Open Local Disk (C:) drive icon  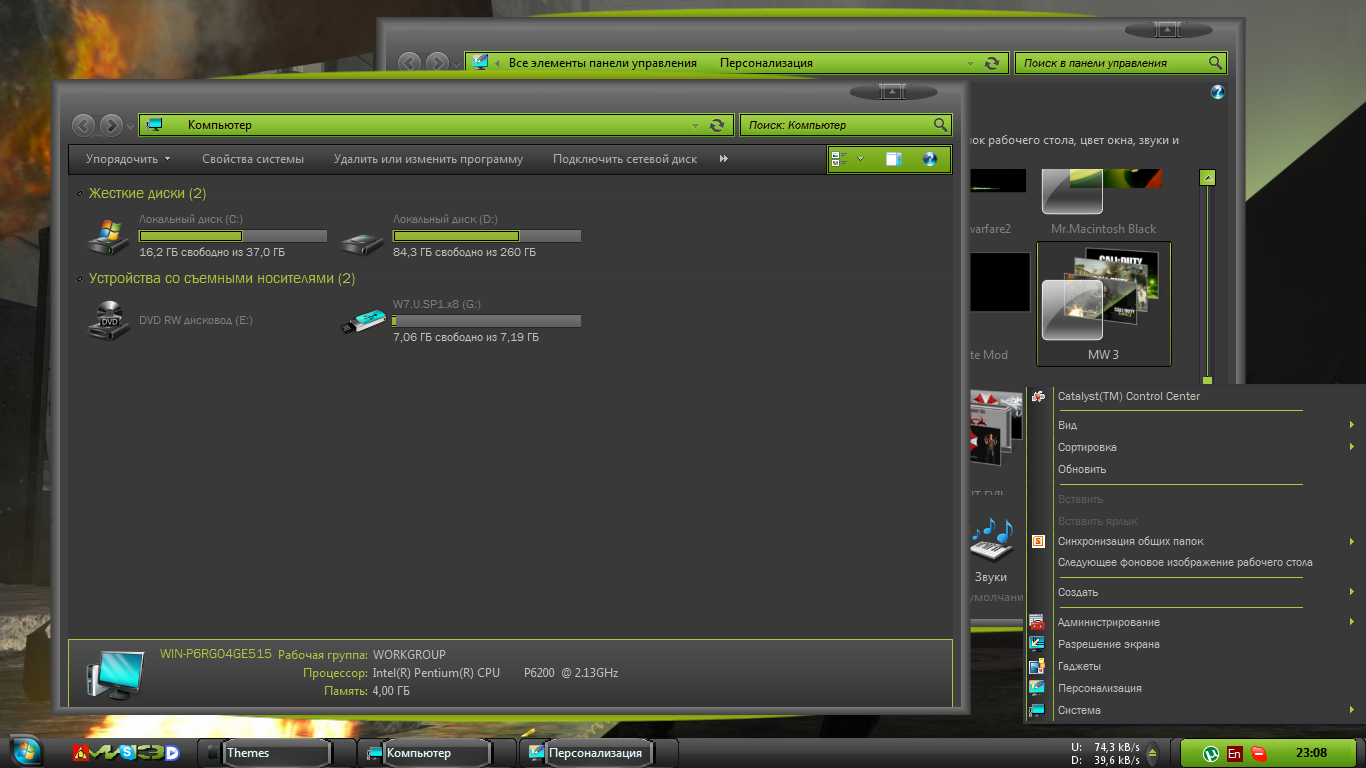(108, 236)
